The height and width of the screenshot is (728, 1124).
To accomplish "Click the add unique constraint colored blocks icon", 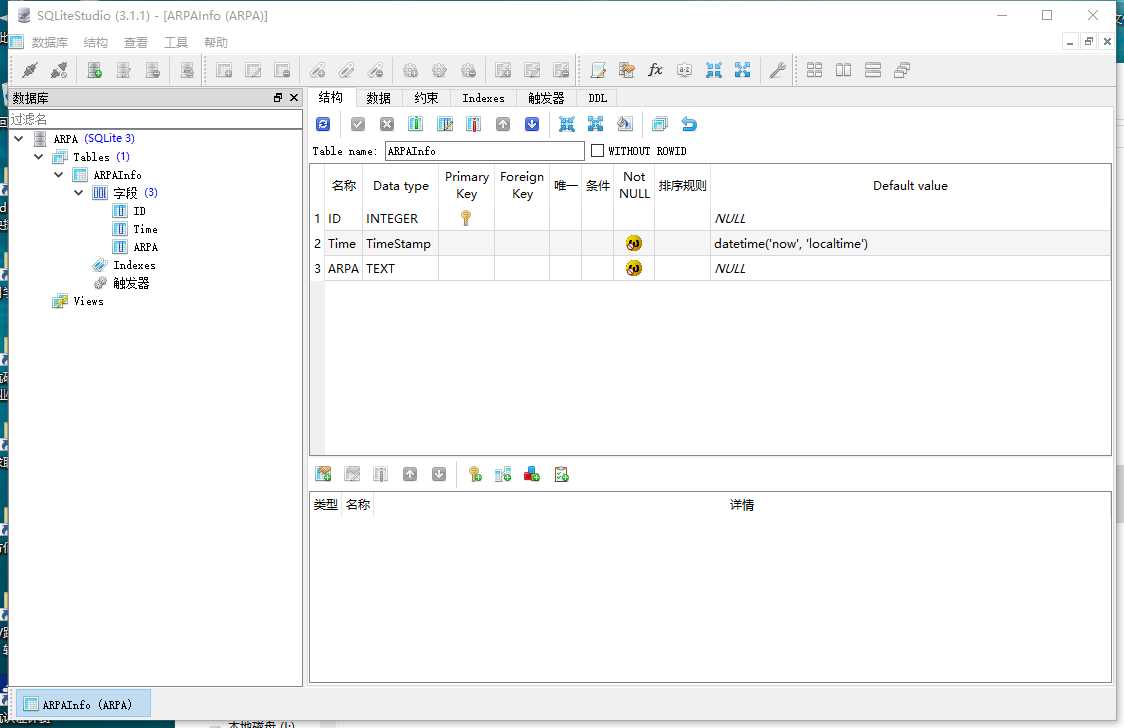I will (532, 474).
